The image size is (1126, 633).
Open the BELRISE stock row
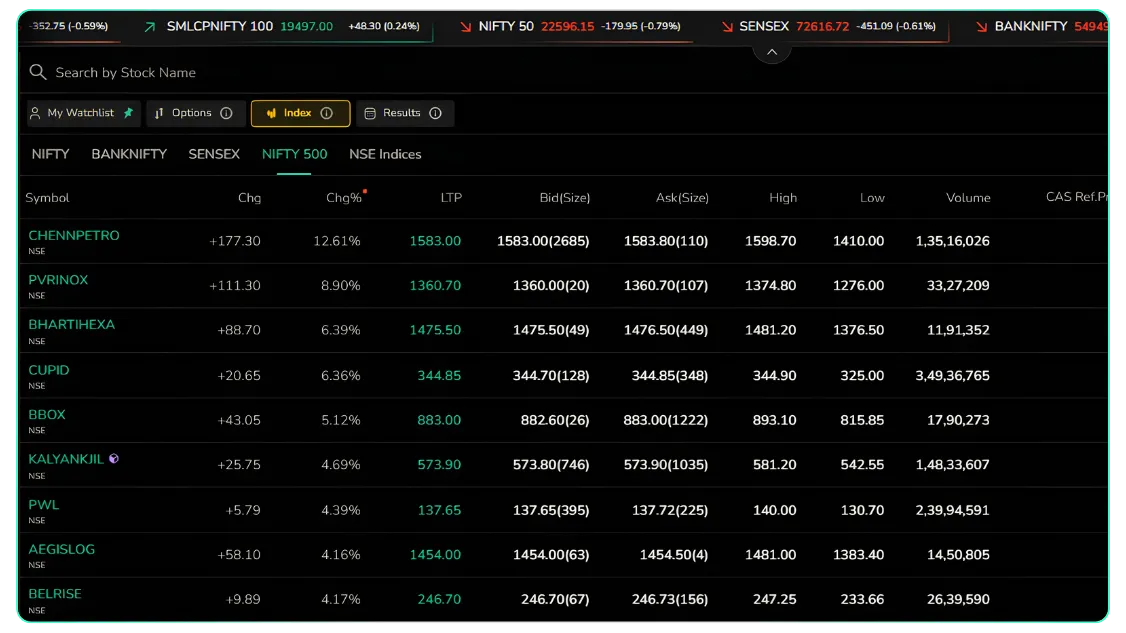564,599
